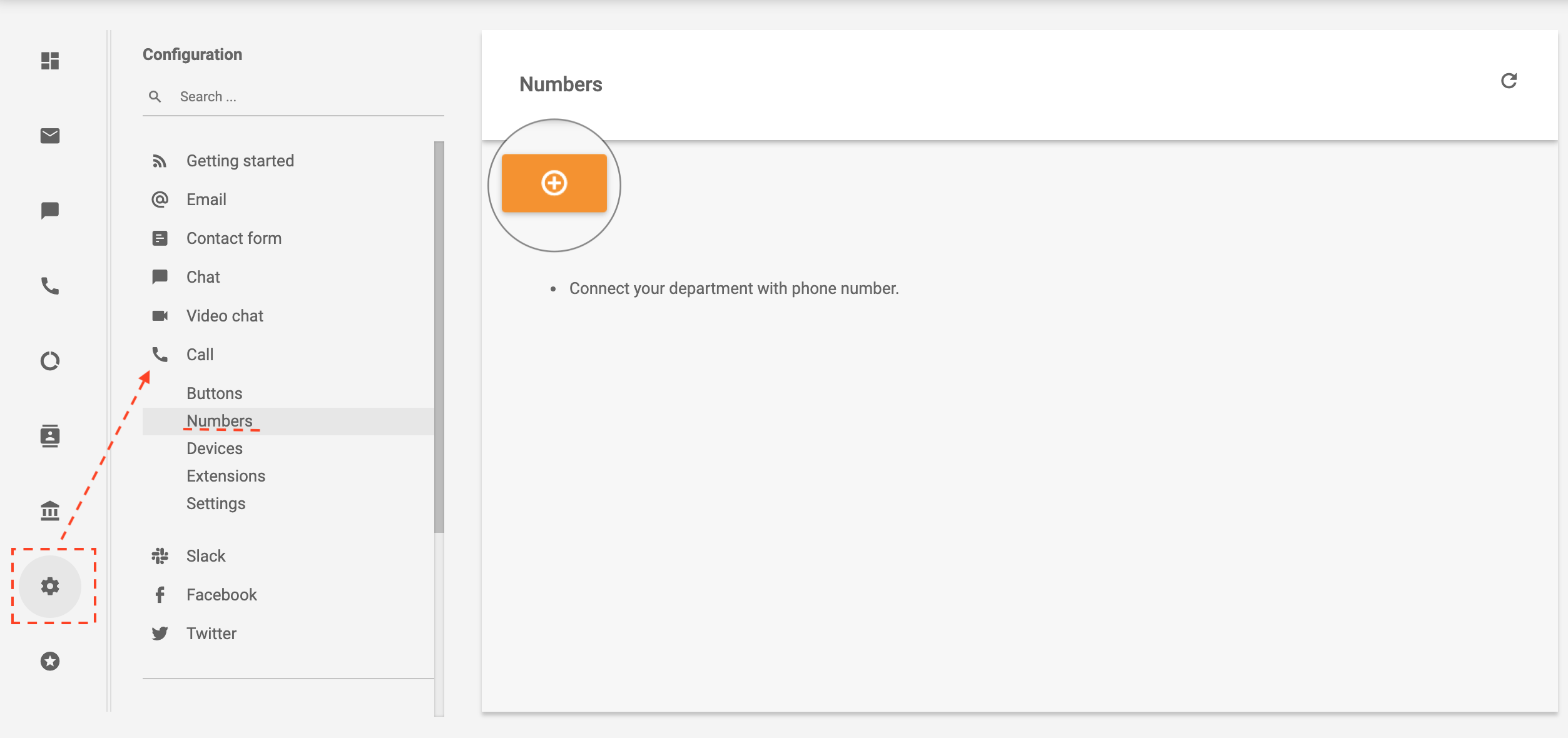The image size is (1568, 738).
Task: Open the email channel settings
Action: (x=205, y=199)
